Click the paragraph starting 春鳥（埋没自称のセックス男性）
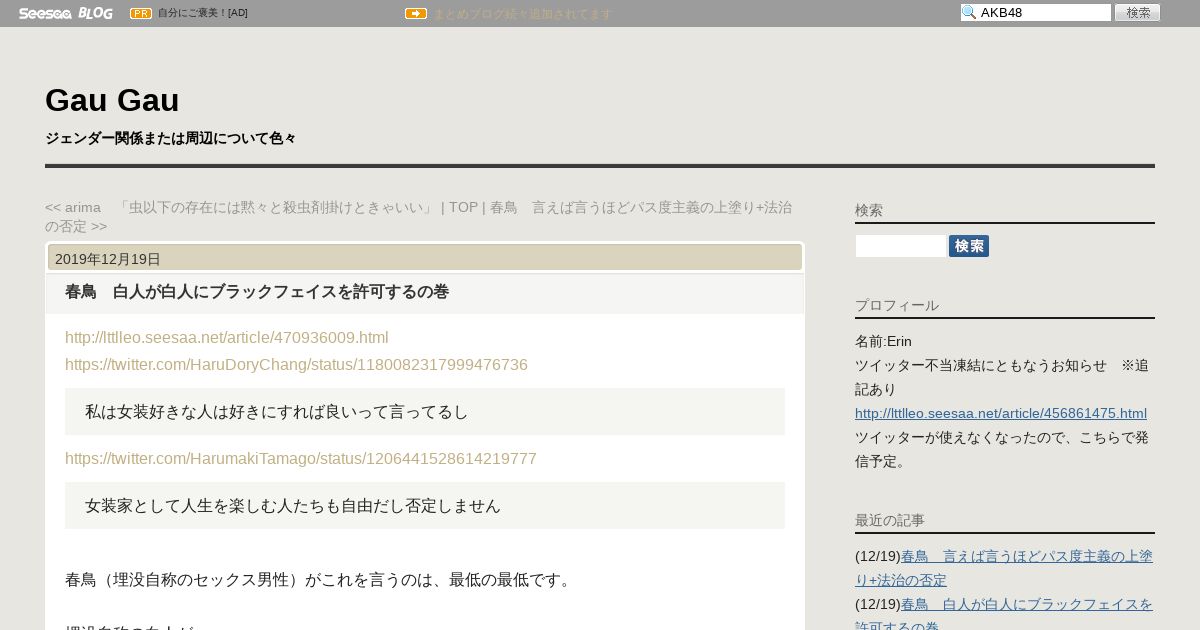The image size is (1200, 630). point(320,579)
